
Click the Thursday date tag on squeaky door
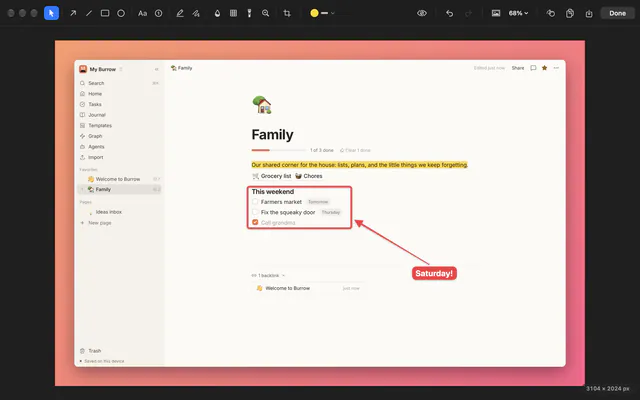pos(331,212)
